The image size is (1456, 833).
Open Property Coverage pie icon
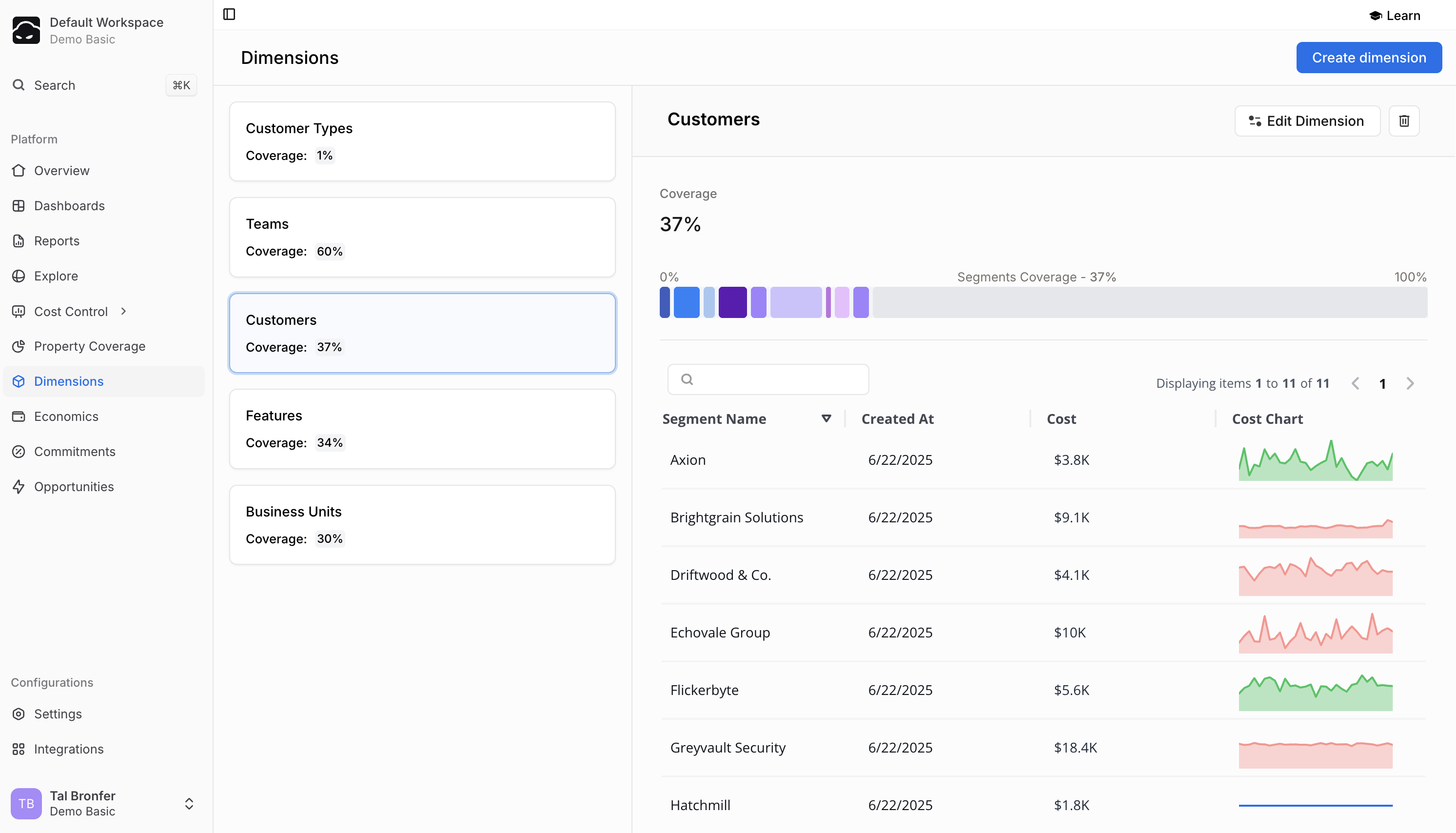19,346
